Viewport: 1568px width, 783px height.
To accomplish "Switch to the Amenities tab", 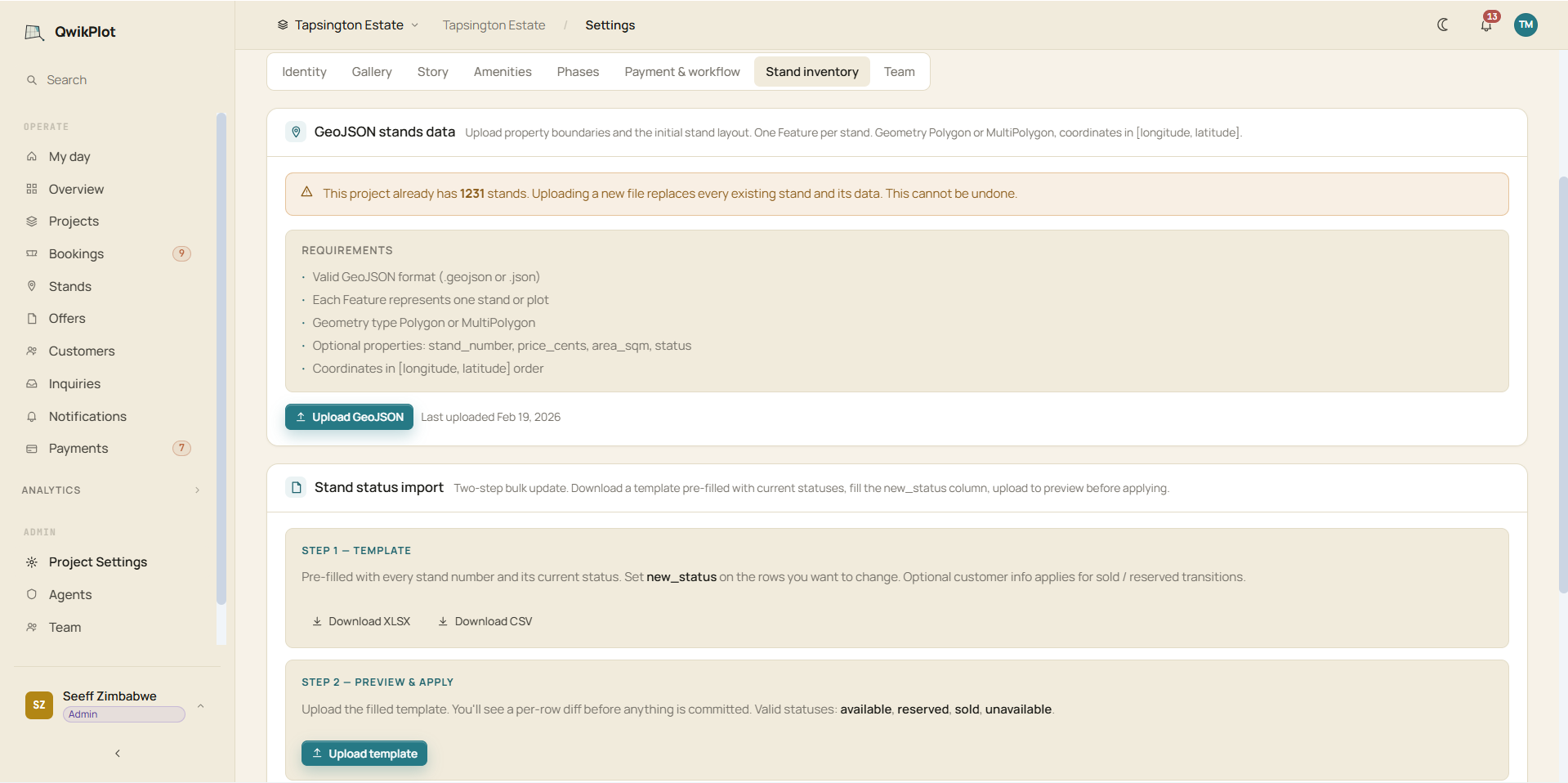I will [x=503, y=72].
